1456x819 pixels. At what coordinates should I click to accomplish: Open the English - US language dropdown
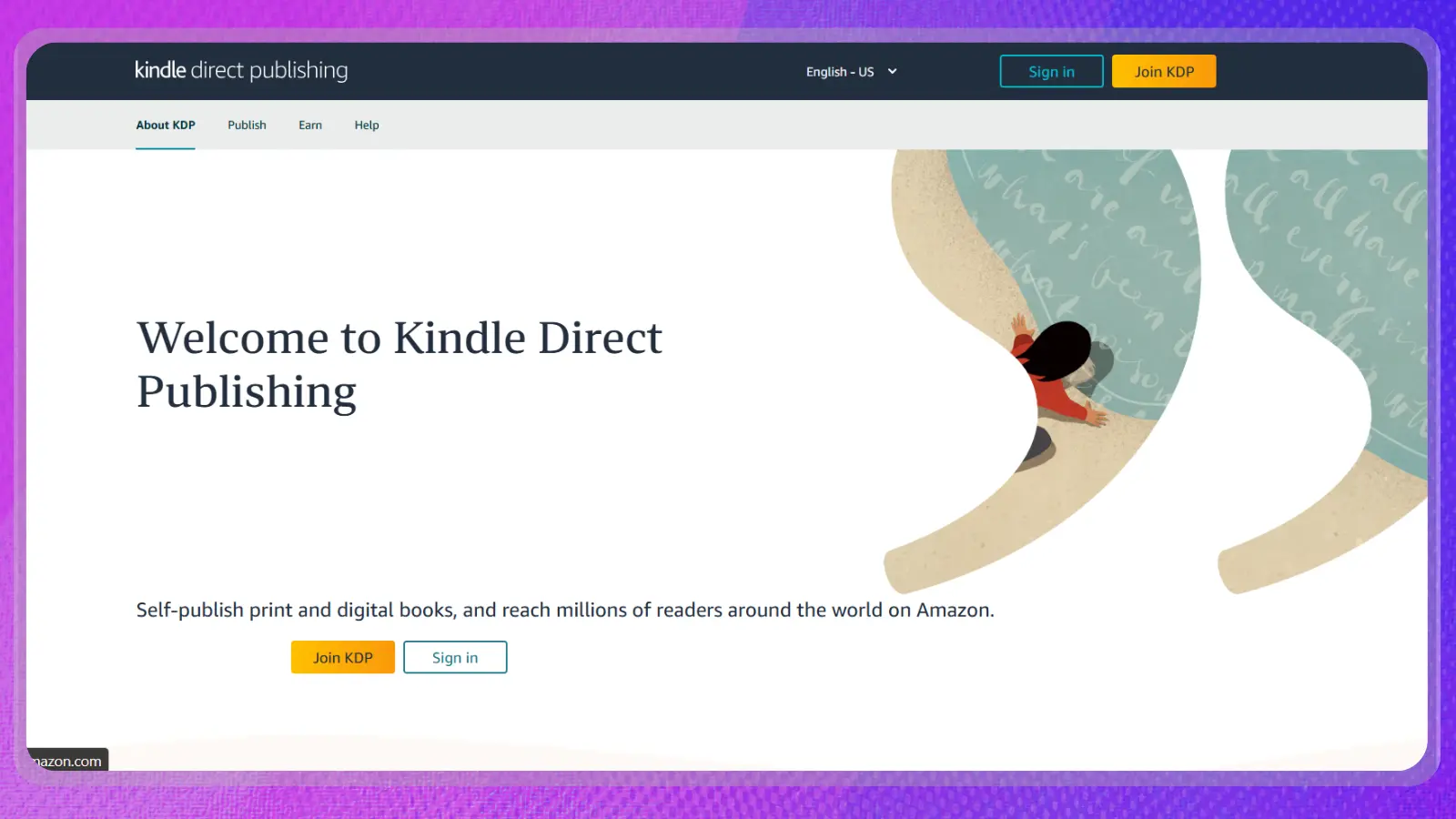click(x=852, y=72)
